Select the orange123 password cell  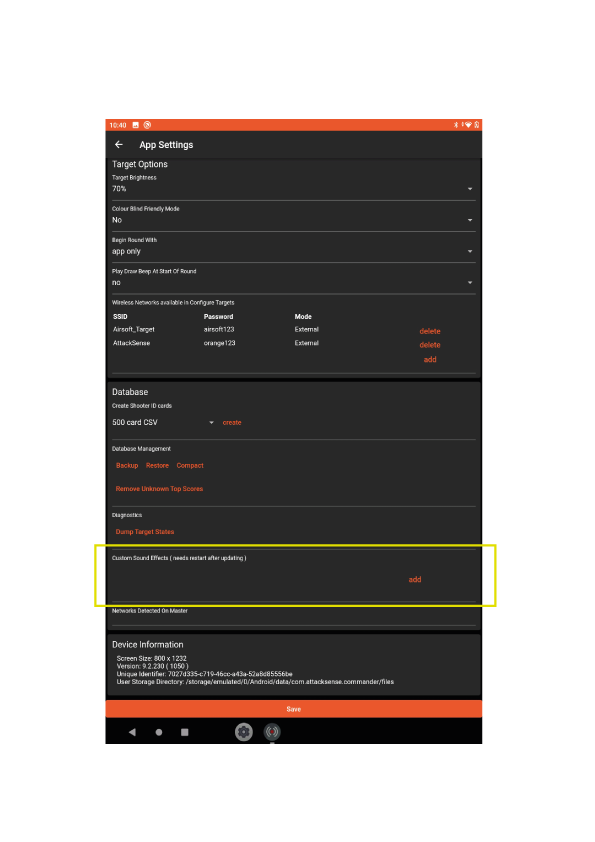(220, 343)
